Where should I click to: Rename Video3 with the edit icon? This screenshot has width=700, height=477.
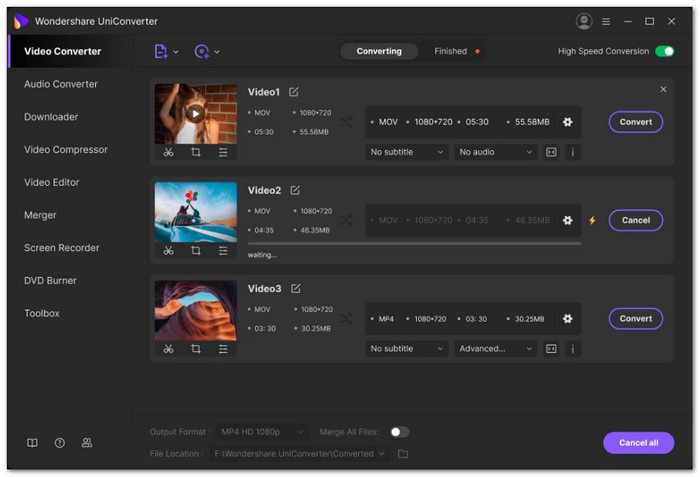(296, 289)
